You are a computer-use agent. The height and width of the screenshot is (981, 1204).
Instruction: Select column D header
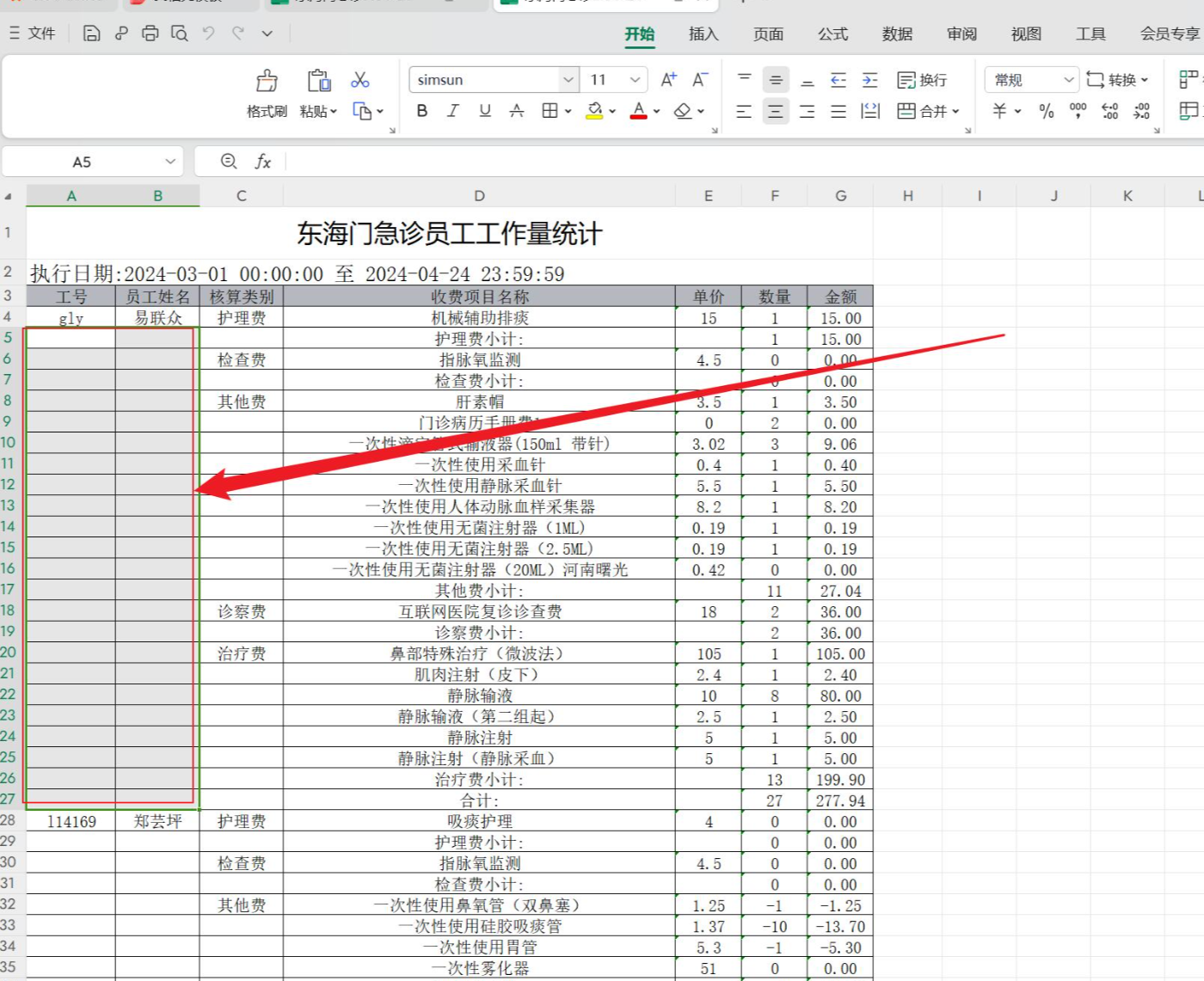(x=480, y=196)
